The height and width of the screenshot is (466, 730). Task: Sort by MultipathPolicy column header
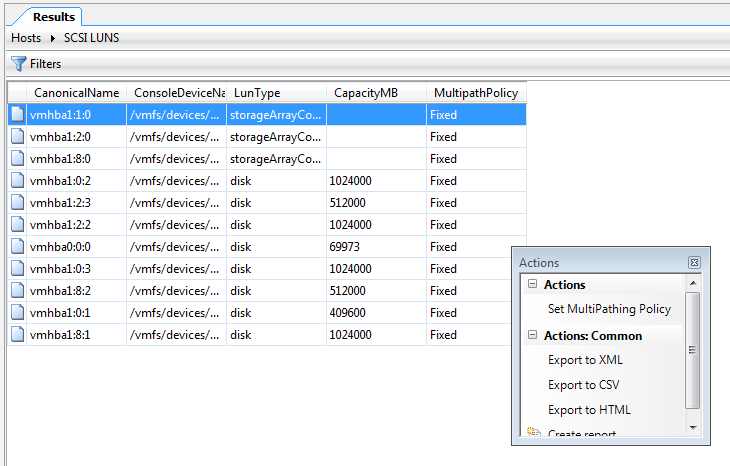(x=476, y=93)
